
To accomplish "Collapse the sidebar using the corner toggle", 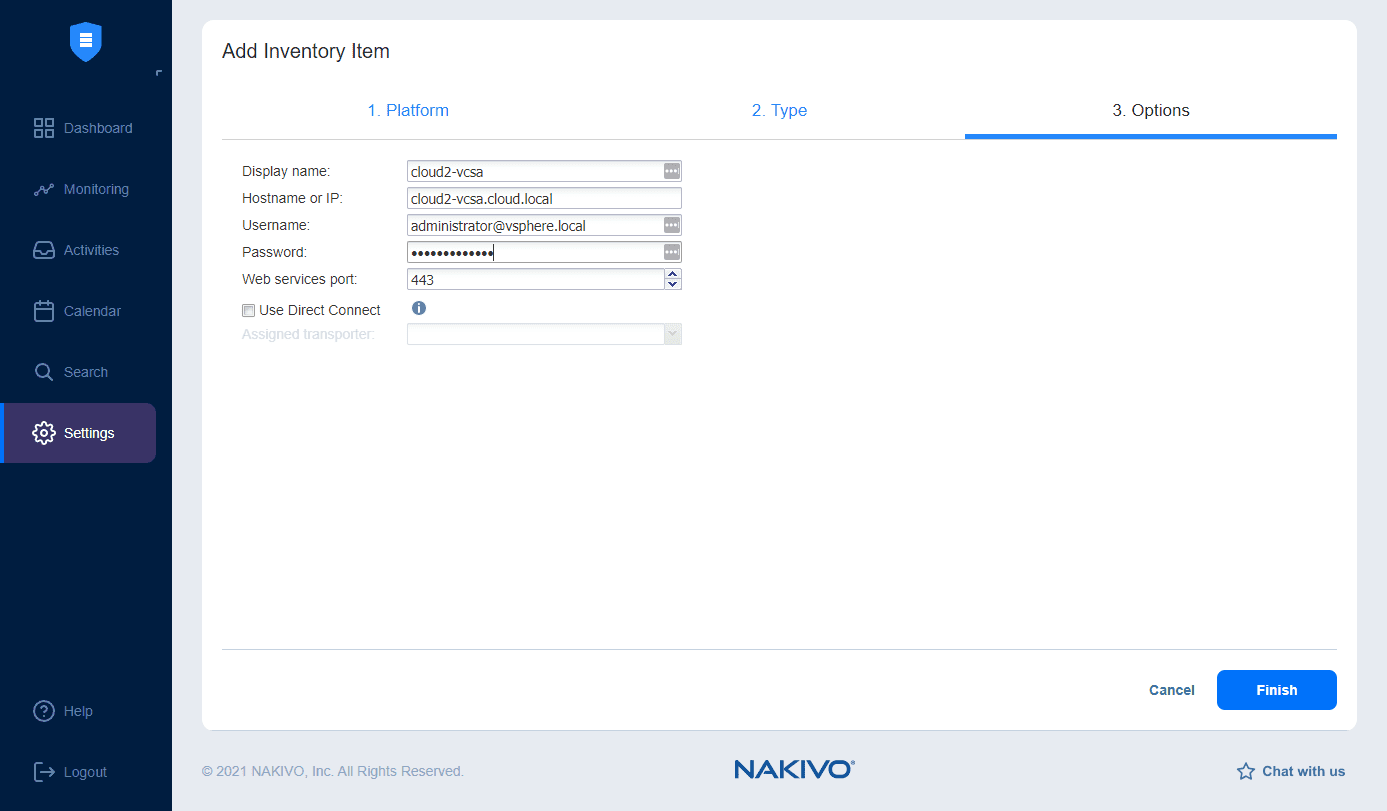I will tap(159, 73).
